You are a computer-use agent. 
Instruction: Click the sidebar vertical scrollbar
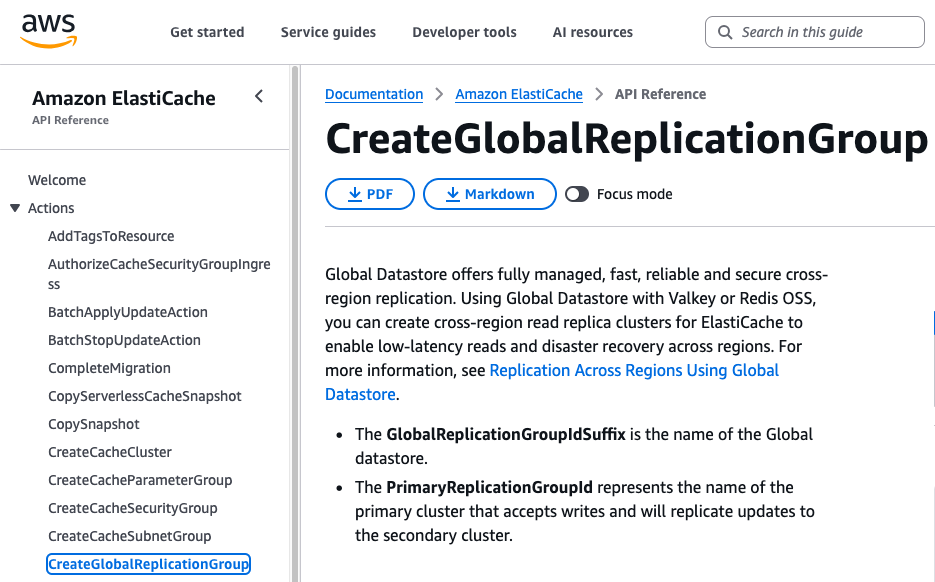[x=295, y=323]
